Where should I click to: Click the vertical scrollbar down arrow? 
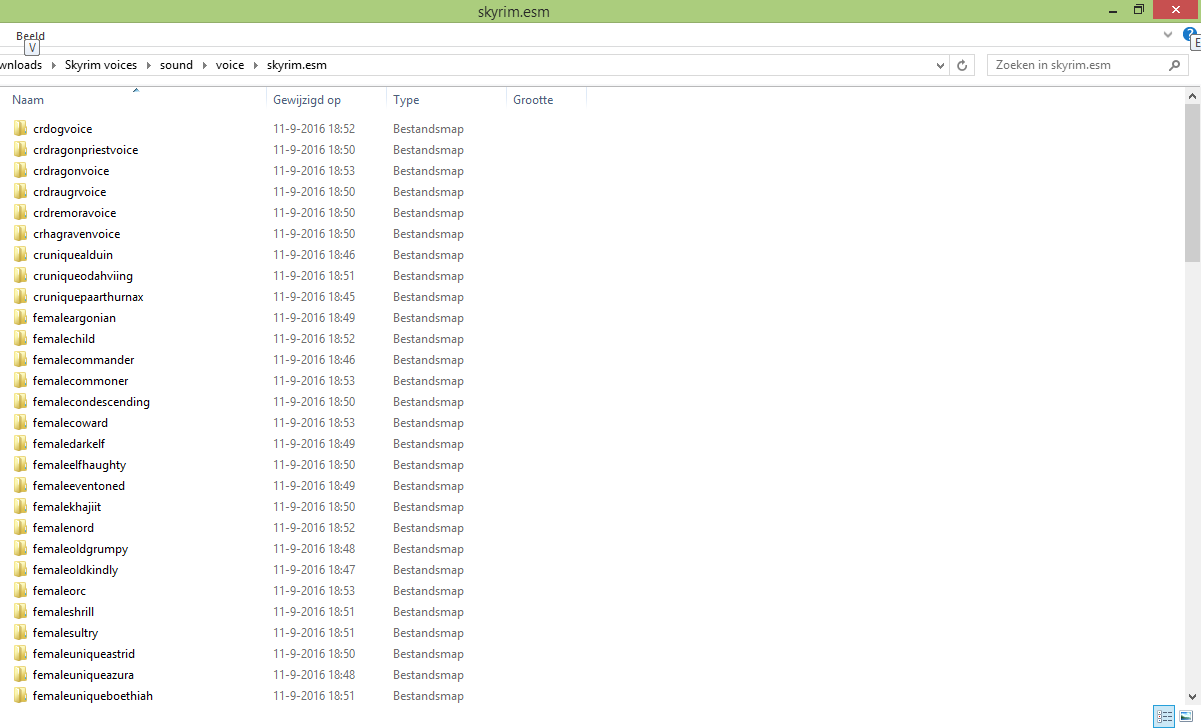tap(1192, 697)
